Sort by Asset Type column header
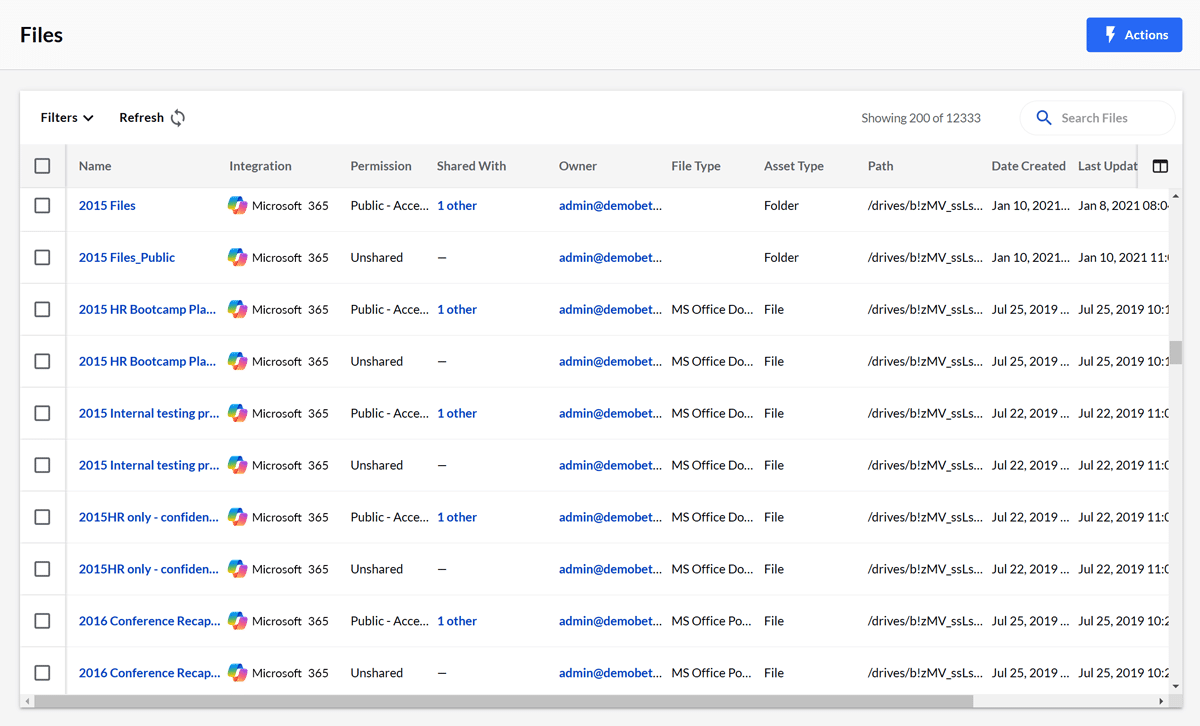This screenshot has height=726, width=1200. point(794,166)
